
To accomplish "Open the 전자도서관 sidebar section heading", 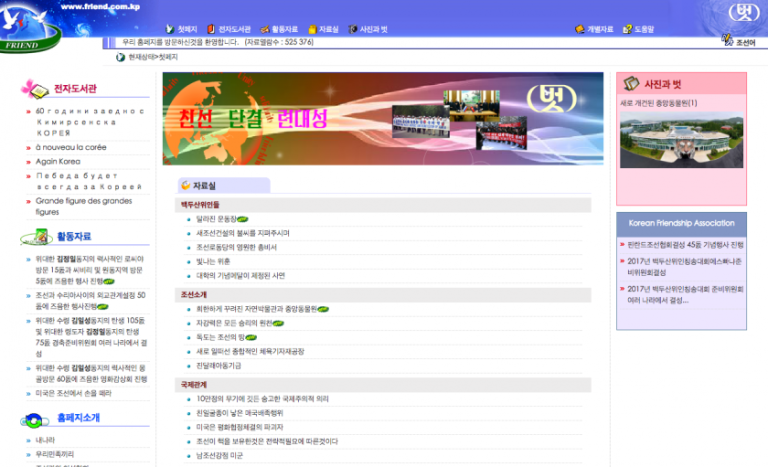I will (x=75, y=89).
